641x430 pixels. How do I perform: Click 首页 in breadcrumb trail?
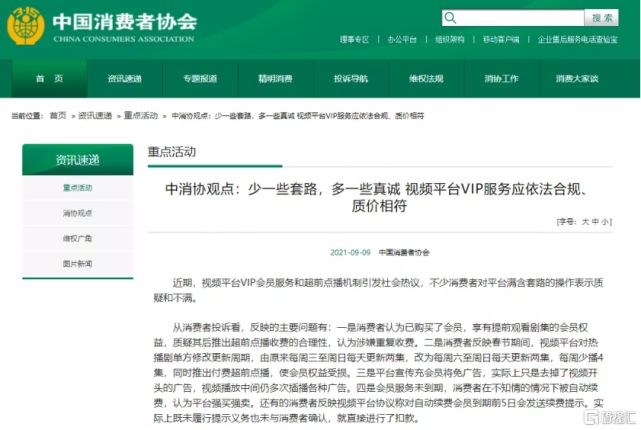pos(58,116)
